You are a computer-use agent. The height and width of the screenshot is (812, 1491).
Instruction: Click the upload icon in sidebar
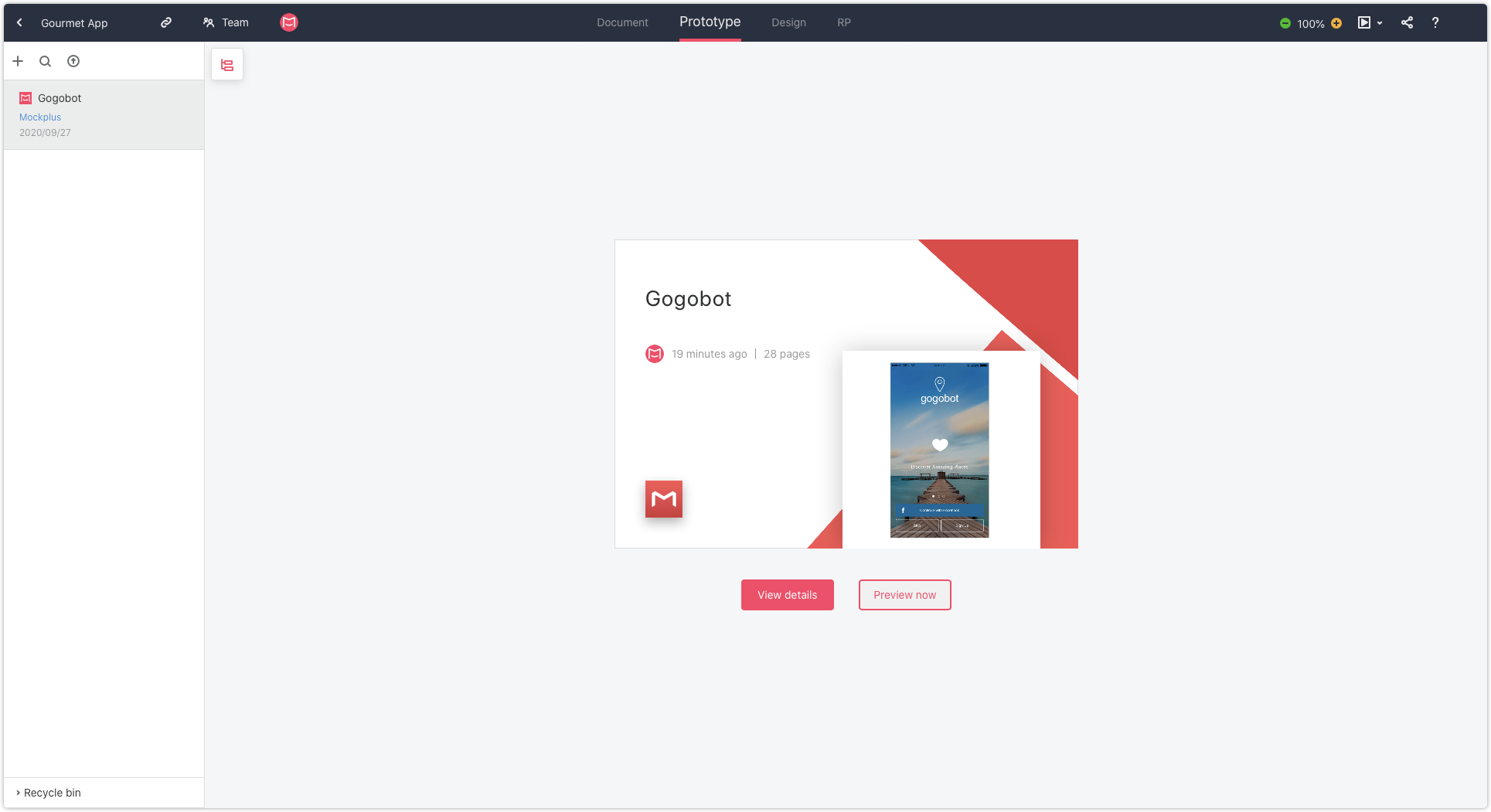73,61
